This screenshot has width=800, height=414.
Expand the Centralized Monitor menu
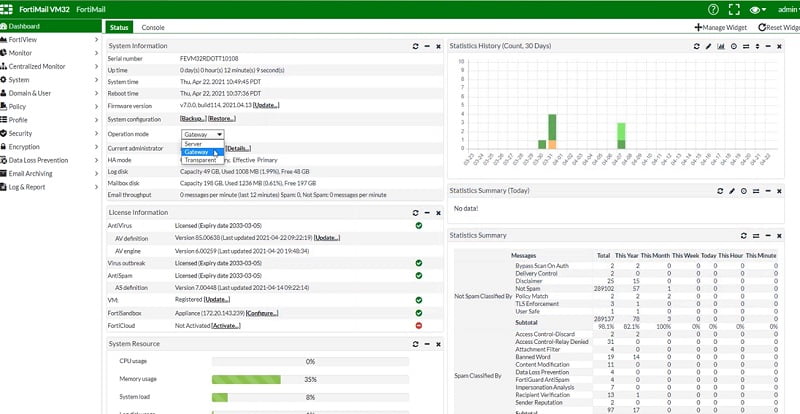point(51,66)
